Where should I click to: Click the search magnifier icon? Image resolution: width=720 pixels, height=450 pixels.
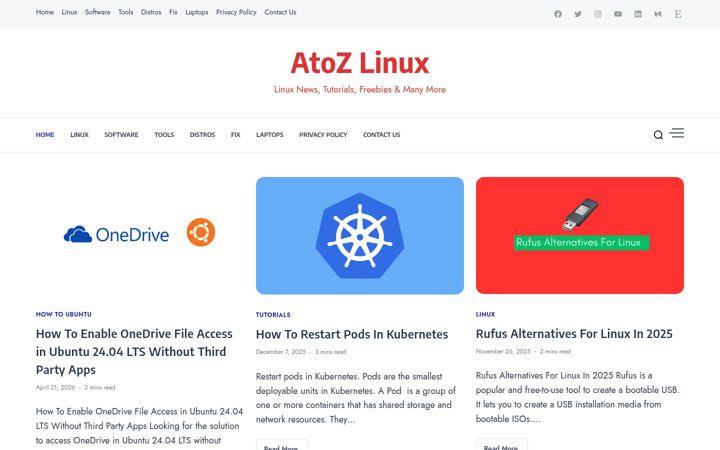658,135
